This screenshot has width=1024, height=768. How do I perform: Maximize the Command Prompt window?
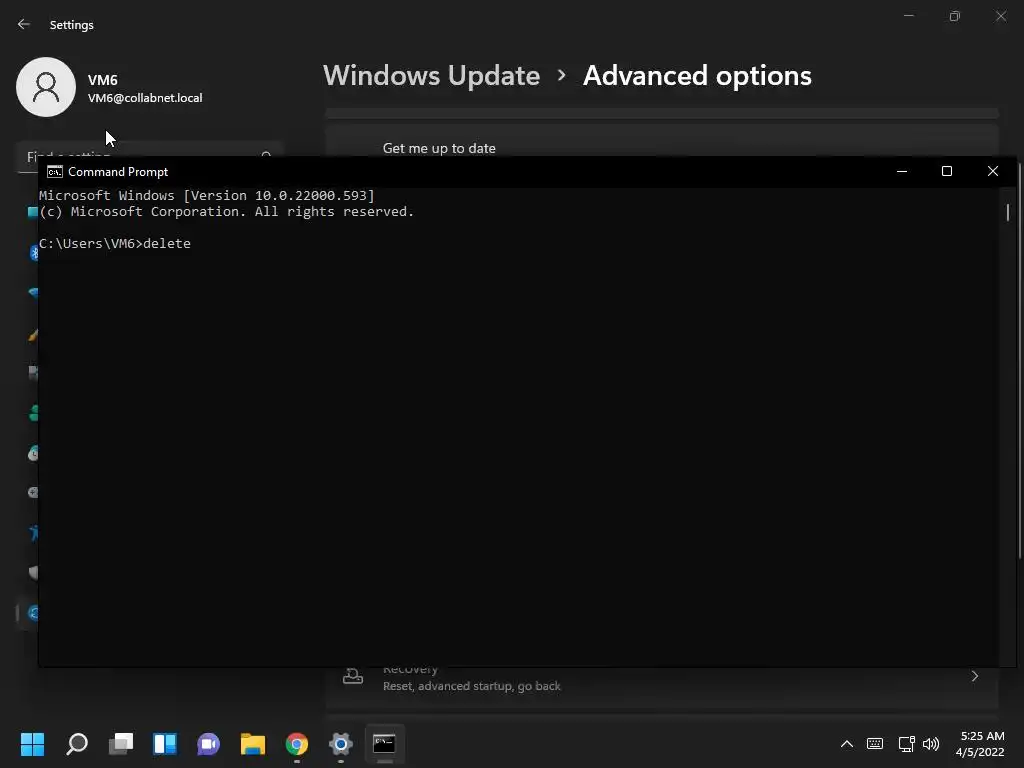[x=947, y=171]
